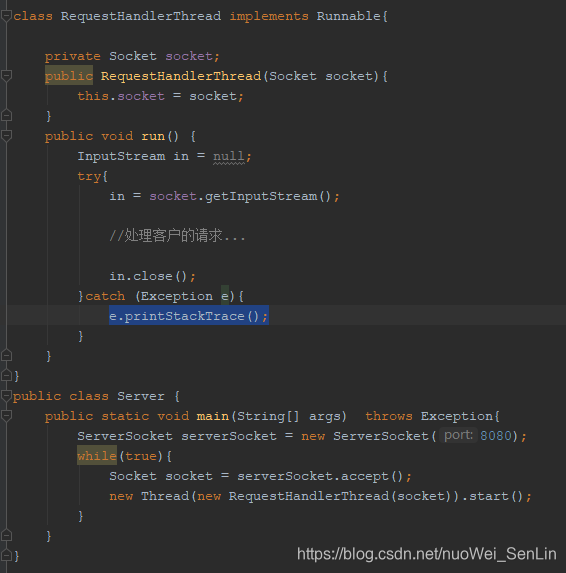566x573 pixels.
Task: Click the 'in.close();' statement
Action: pos(153,276)
